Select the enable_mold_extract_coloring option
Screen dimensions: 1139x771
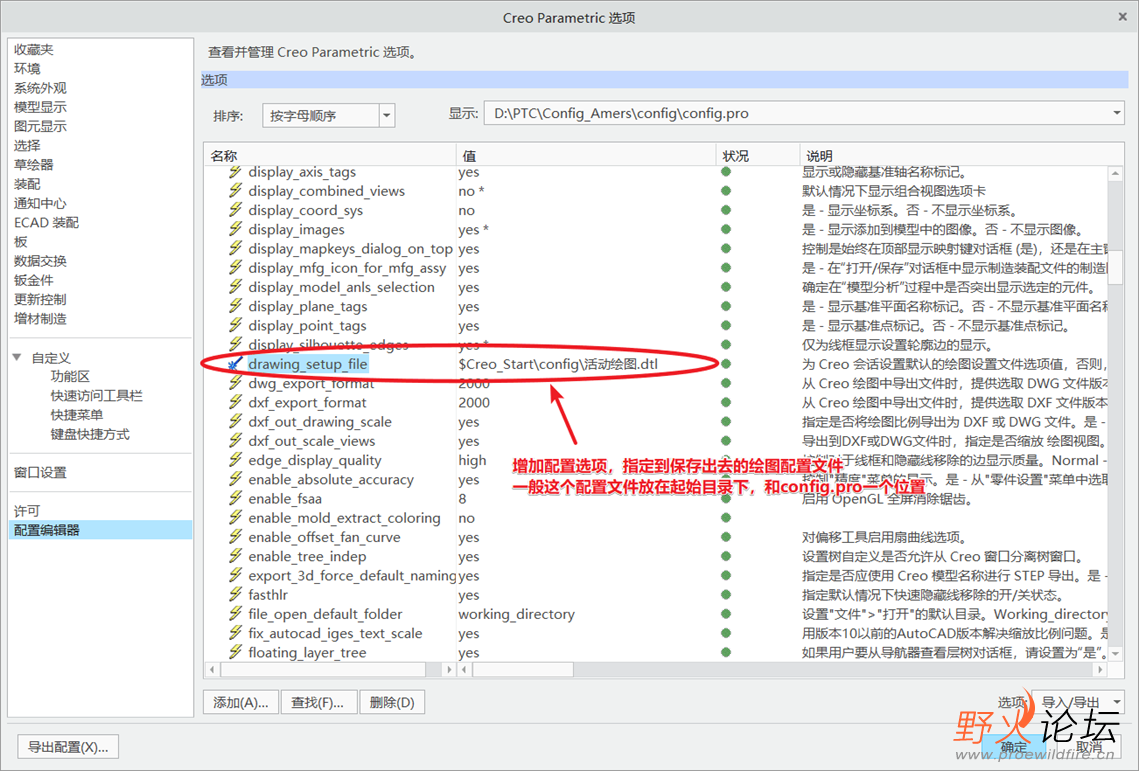[344, 518]
